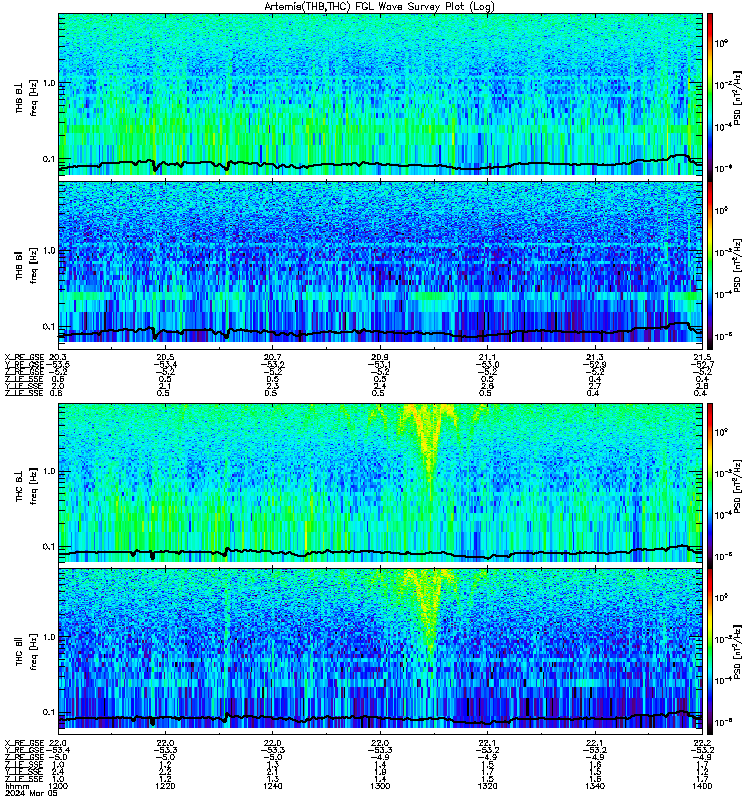Click the X_RE_GSE value 21.1
The height and width of the screenshot is (800, 750).
(x=488, y=357)
